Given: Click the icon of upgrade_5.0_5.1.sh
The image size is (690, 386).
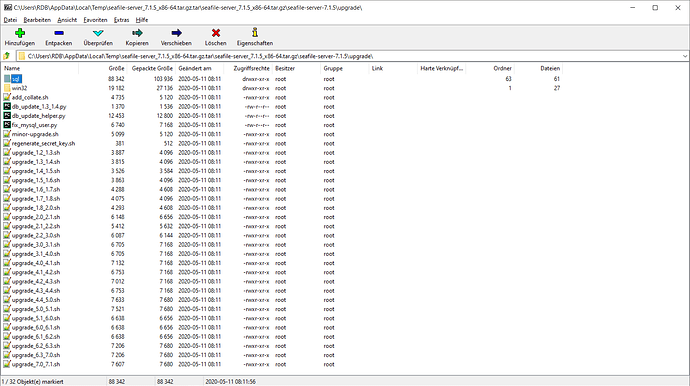Looking at the screenshot, I should (7, 309).
